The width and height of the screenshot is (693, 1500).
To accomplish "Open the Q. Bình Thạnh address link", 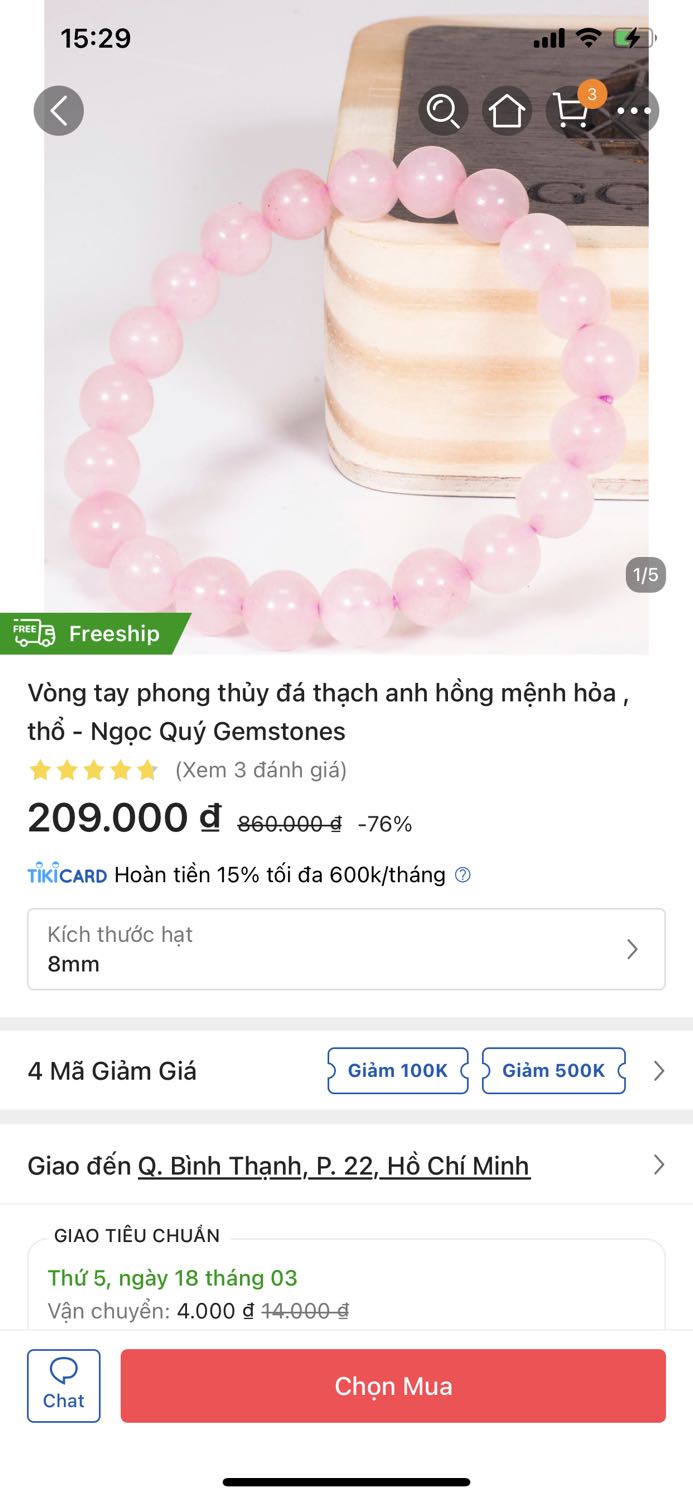I will point(333,1166).
